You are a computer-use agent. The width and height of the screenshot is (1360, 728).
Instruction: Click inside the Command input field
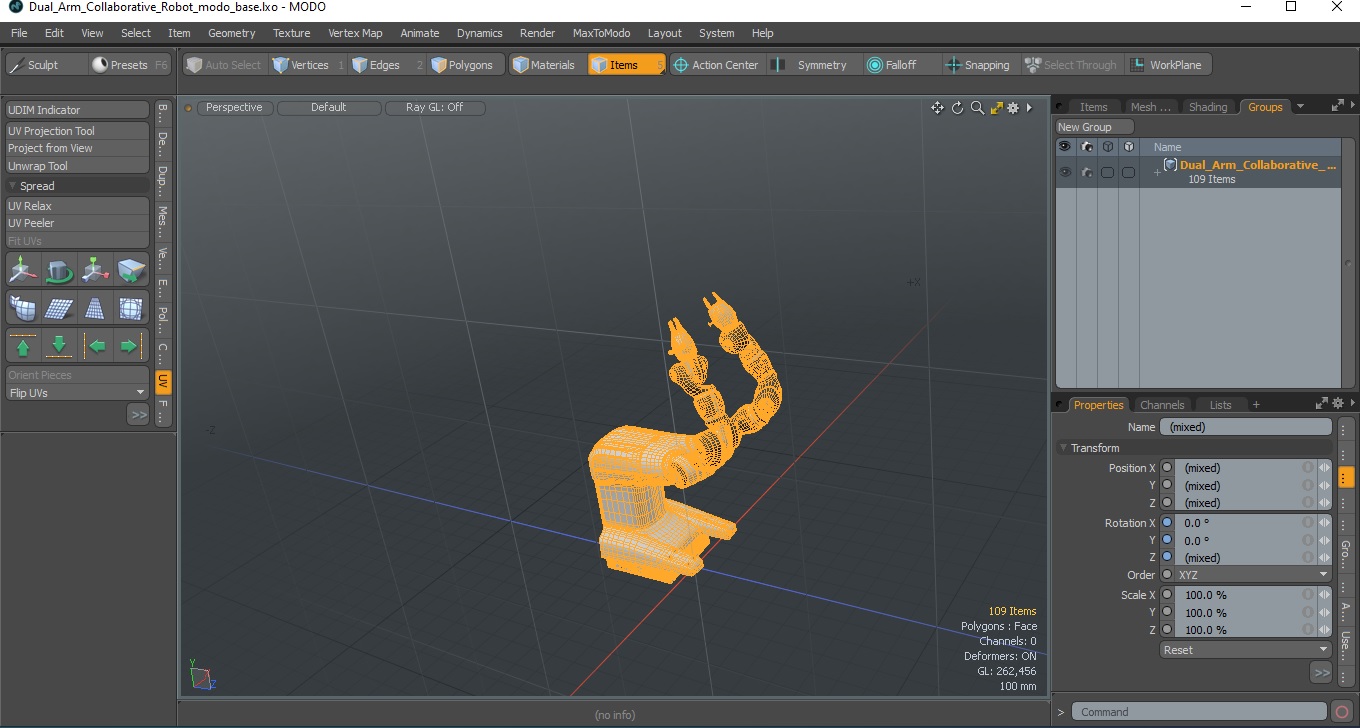[1201, 712]
